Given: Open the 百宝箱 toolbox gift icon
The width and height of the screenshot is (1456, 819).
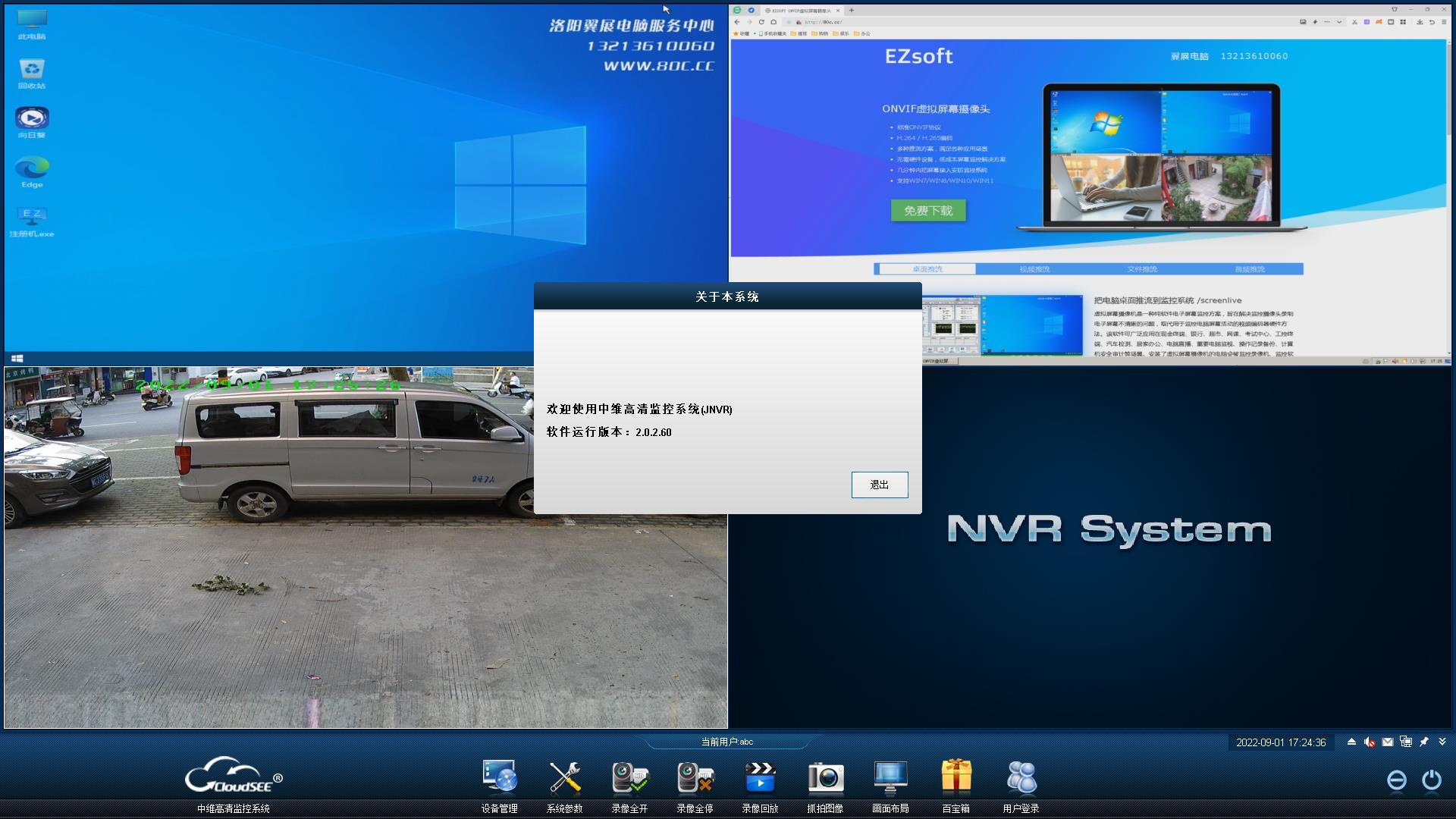Looking at the screenshot, I should 956,778.
